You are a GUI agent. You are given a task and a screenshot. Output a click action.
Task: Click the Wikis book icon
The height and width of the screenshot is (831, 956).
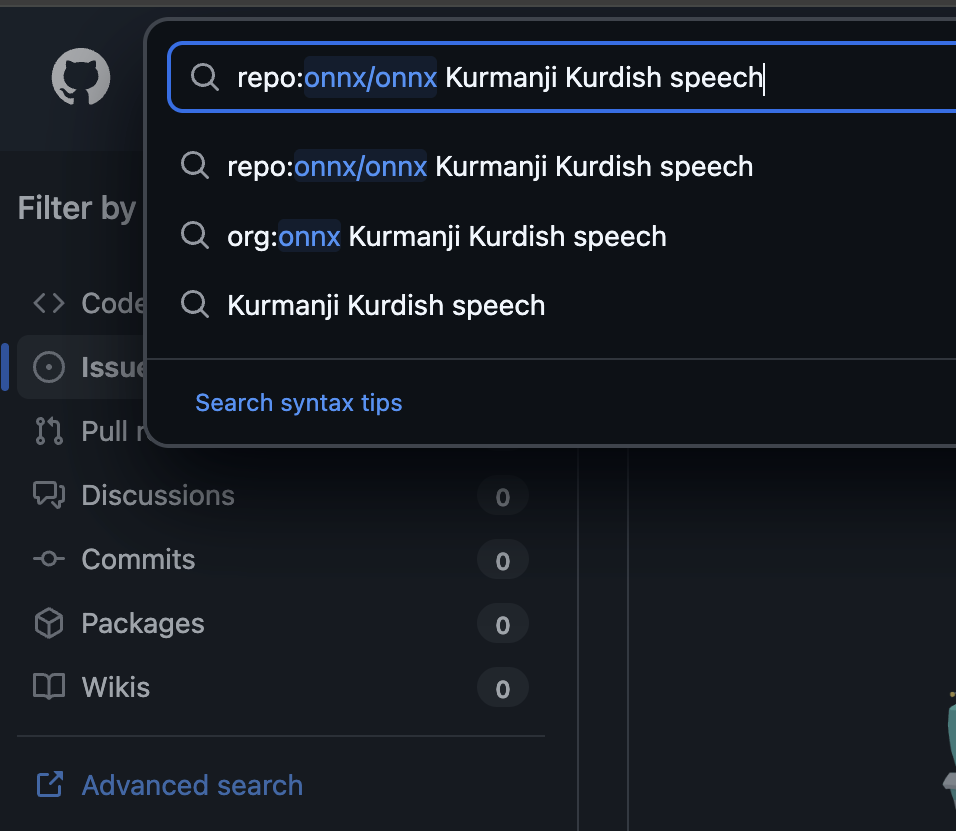(x=49, y=687)
